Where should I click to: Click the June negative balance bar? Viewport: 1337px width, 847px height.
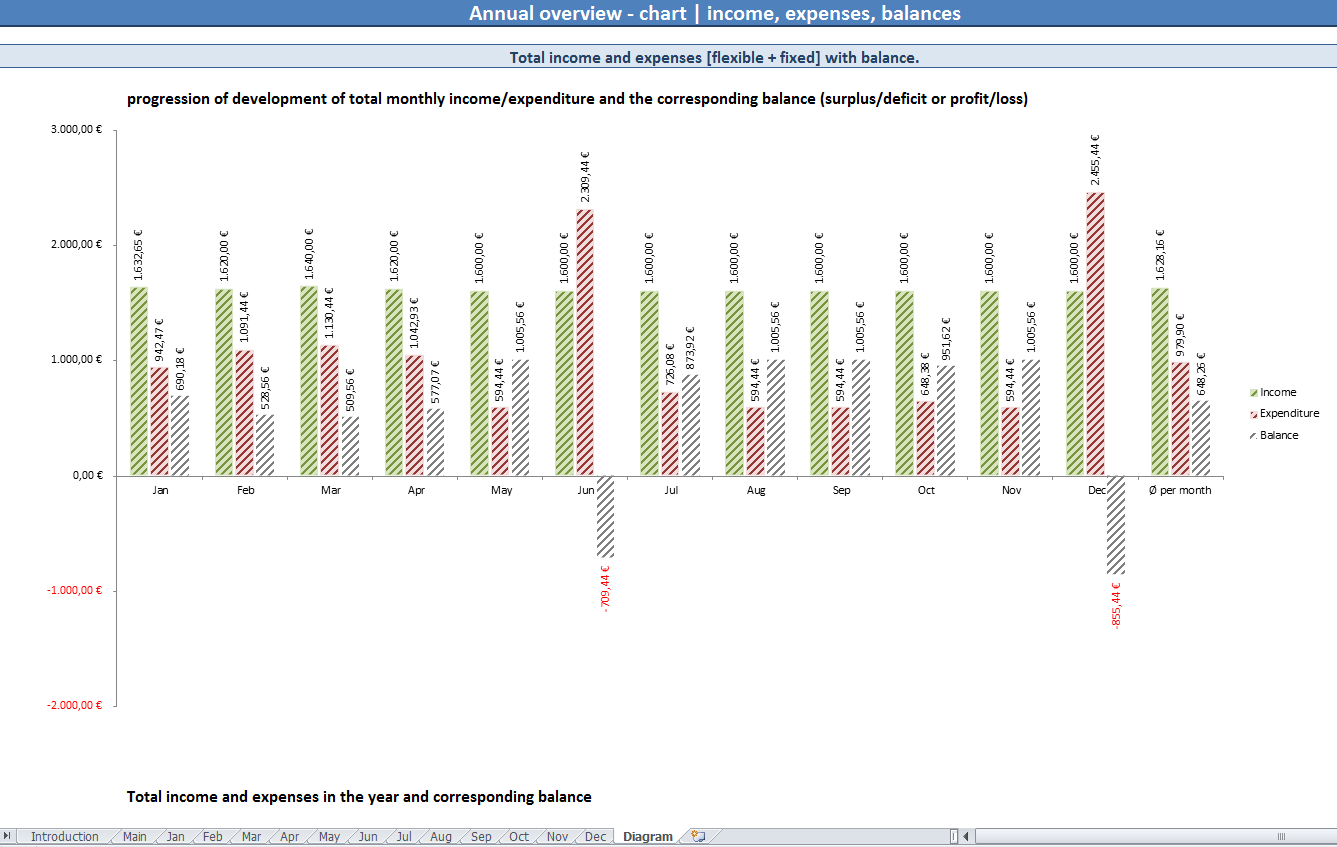(x=606, y=516)
